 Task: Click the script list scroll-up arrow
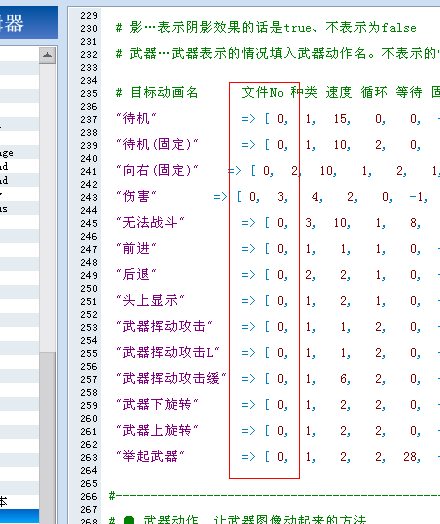[47, 55]
